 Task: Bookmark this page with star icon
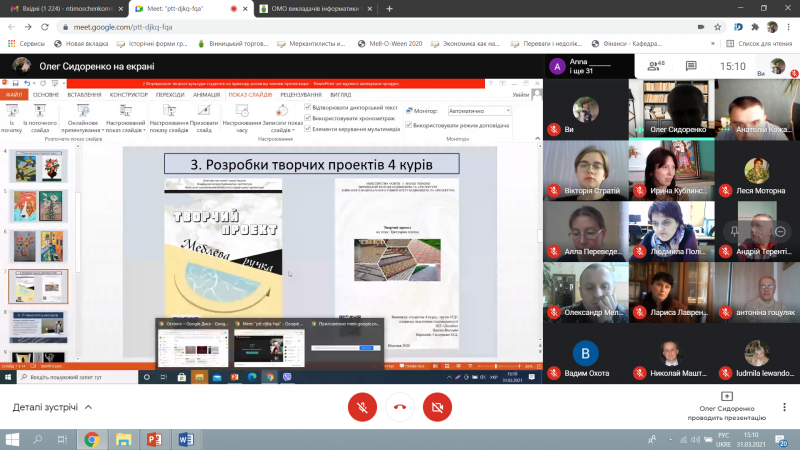717,27
